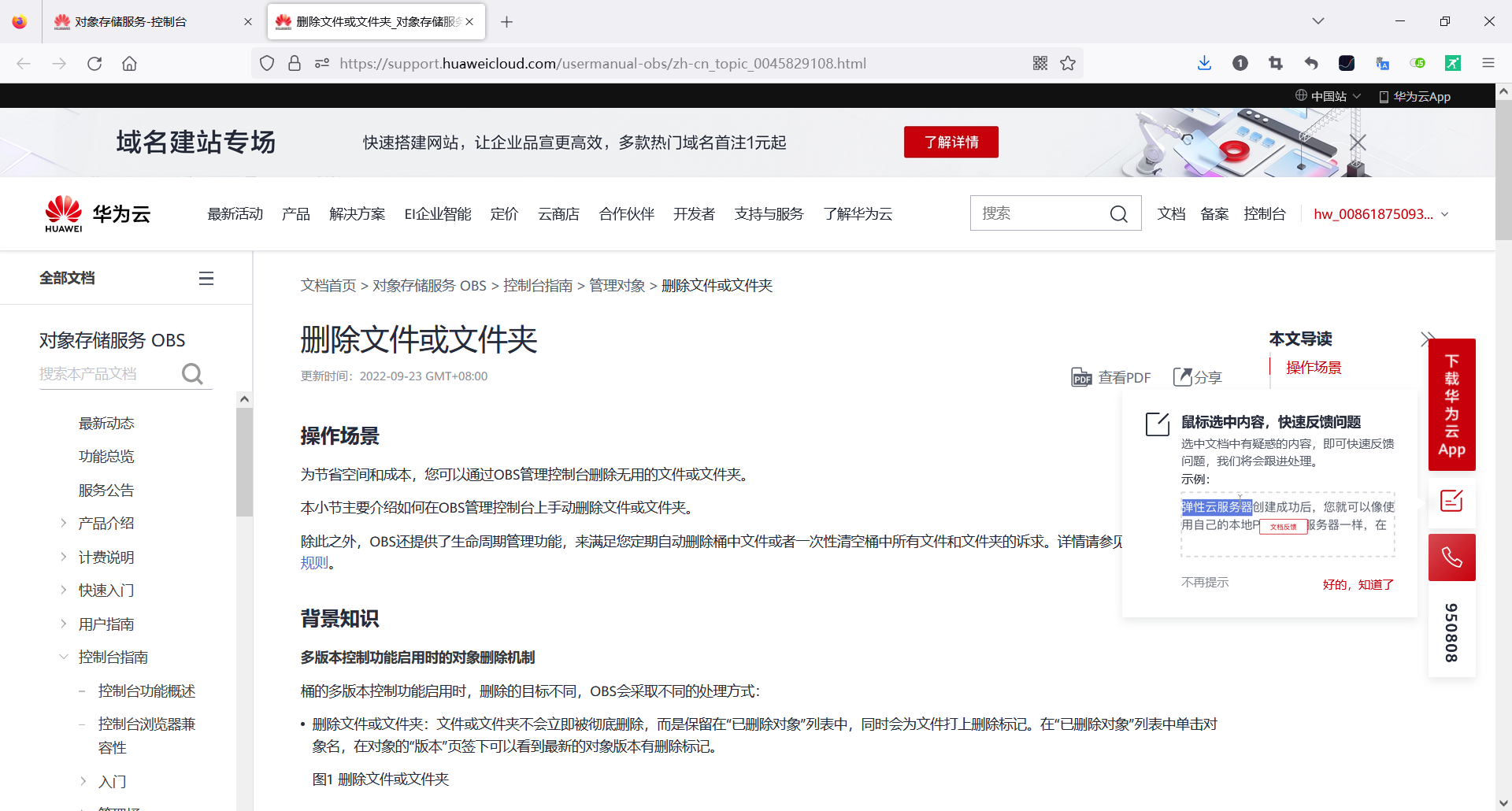Toggle the sidebar hamburger next to 全部文档
Screen dimensions: 1512x811
pos(206,277)
